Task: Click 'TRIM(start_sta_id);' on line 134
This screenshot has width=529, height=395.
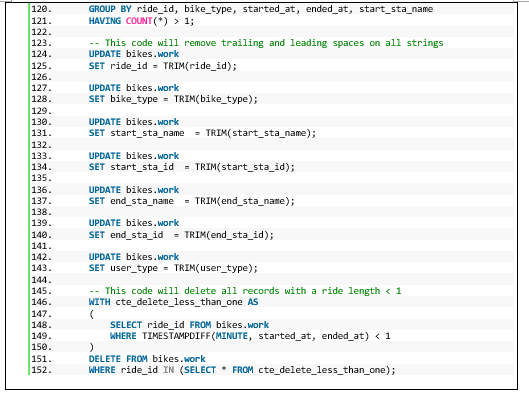Action: point(245,167)
